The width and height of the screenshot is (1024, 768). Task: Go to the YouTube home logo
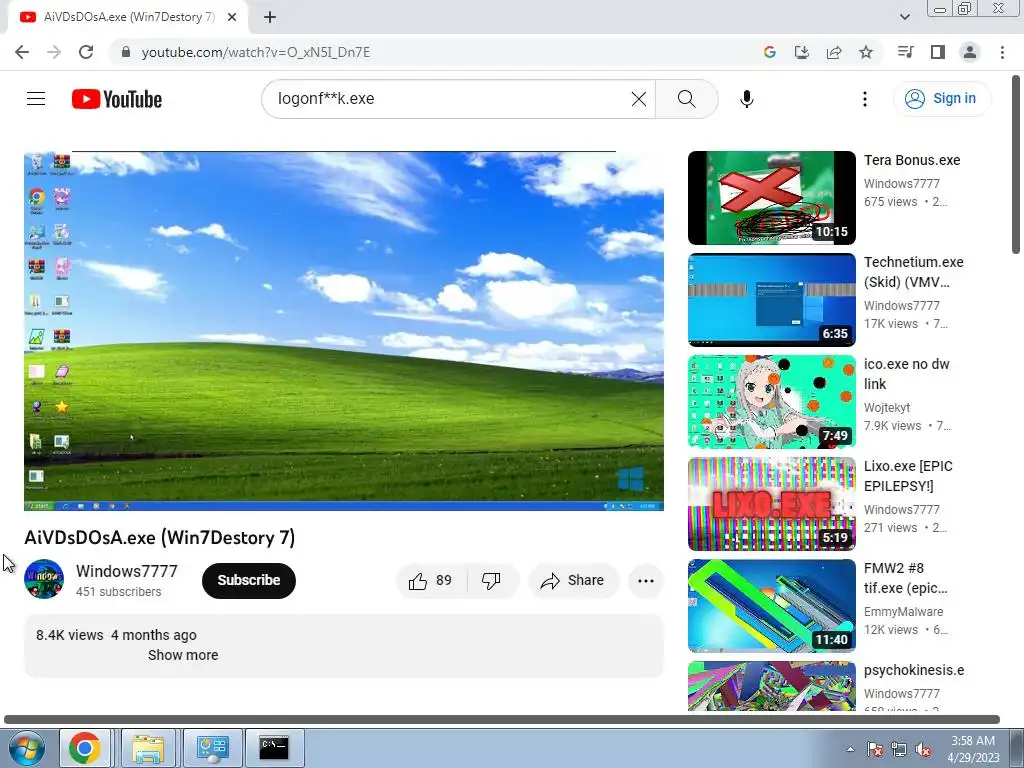click(x=117, y=99)
